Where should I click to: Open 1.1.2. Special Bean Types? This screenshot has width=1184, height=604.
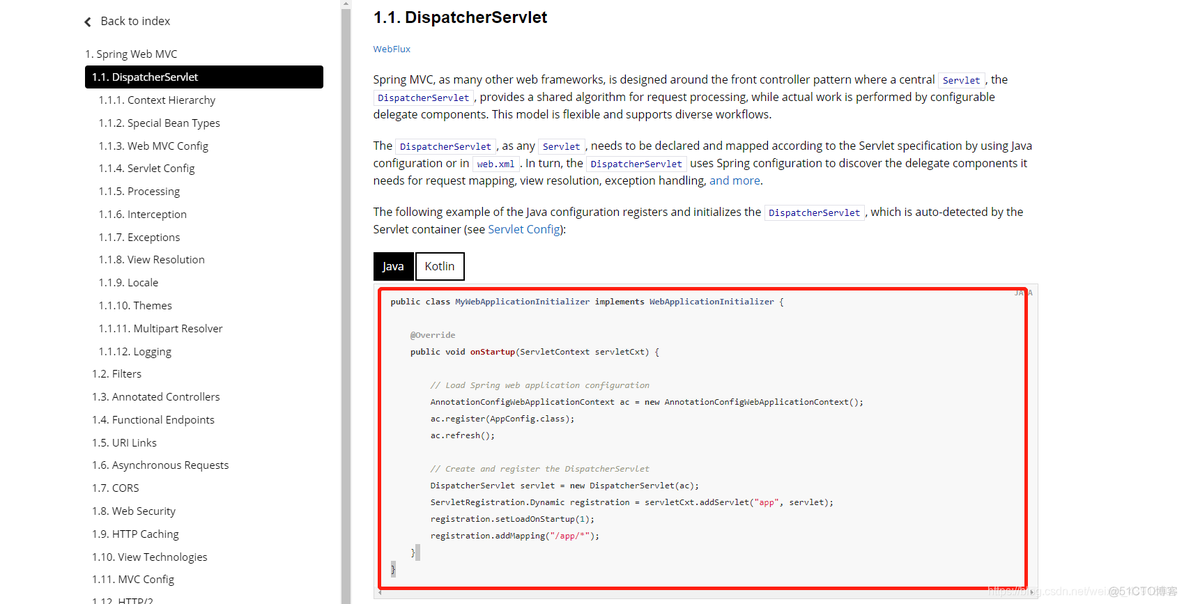point(159,123)
